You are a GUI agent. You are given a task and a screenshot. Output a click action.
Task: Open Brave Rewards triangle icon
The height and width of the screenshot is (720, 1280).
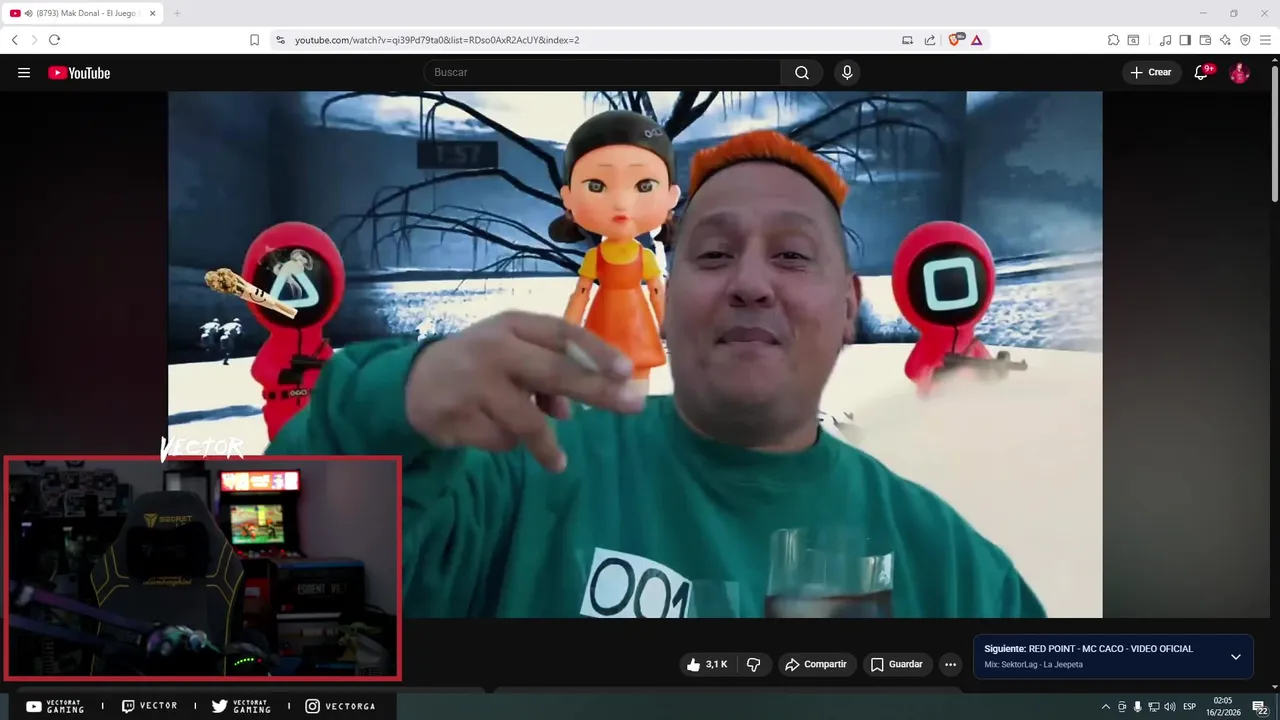(x=977, y=40)
